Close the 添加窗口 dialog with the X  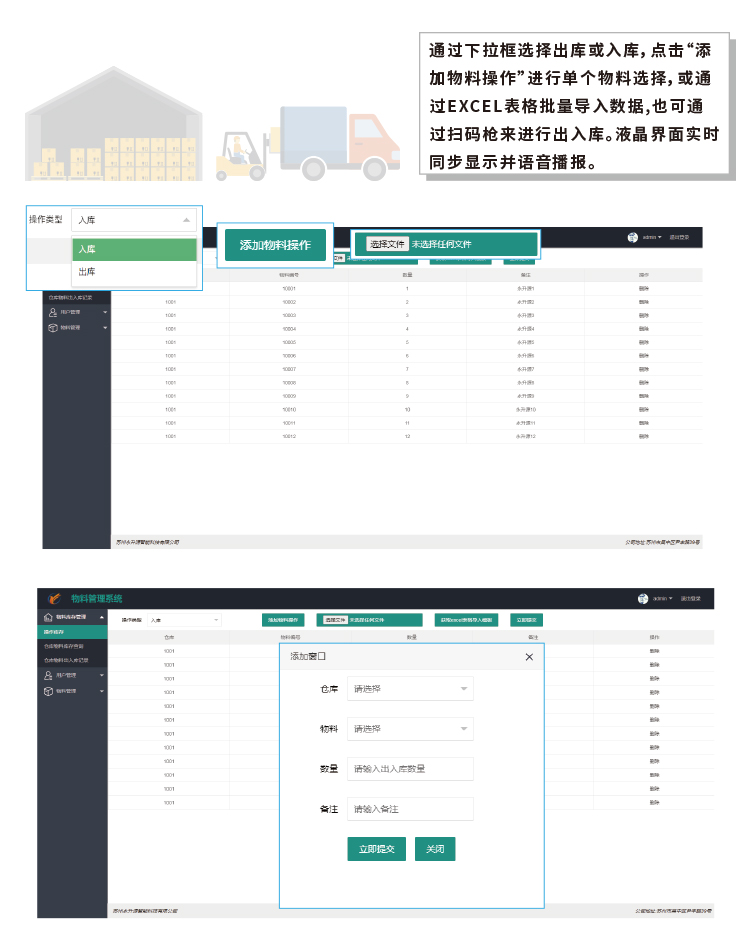[x=529, y=657]
